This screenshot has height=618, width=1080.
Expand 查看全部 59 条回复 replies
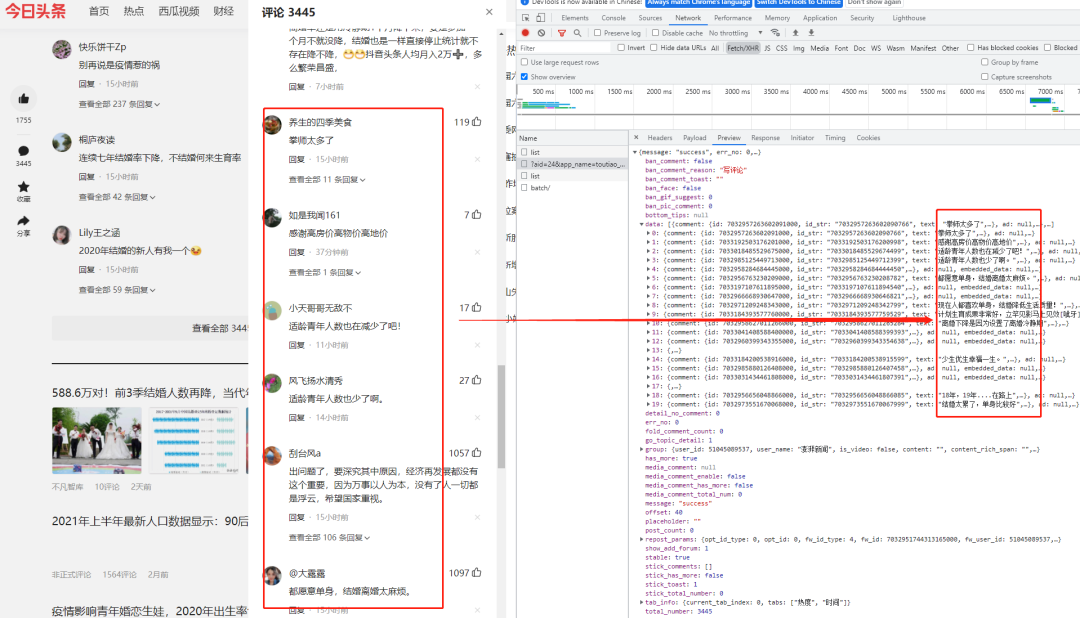pos(117,290)
